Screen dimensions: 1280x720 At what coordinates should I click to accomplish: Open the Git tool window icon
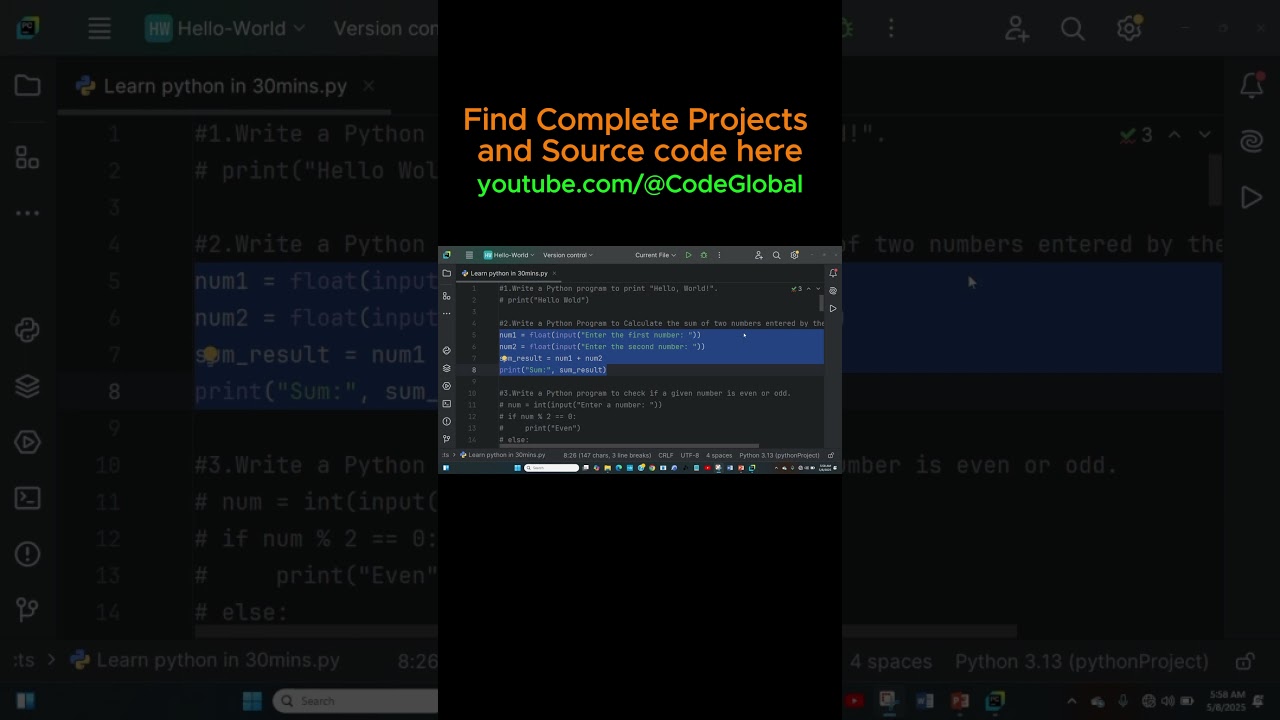click(x=447, y=438)
